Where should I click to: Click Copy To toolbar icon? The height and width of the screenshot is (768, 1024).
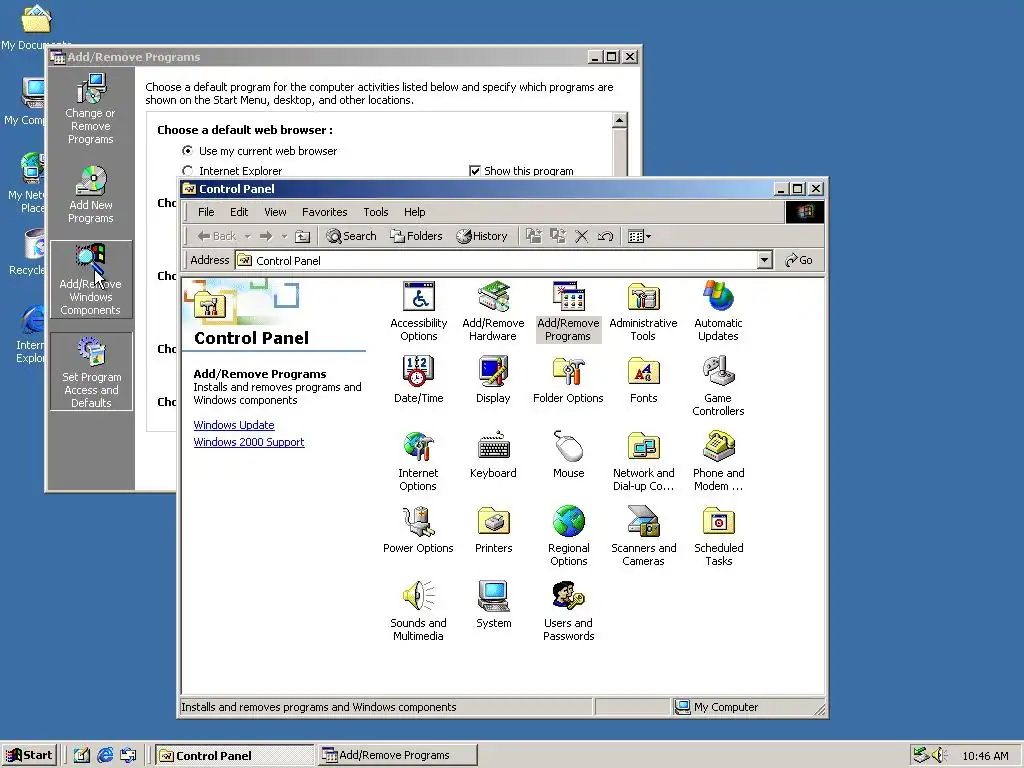coord(557,236)
